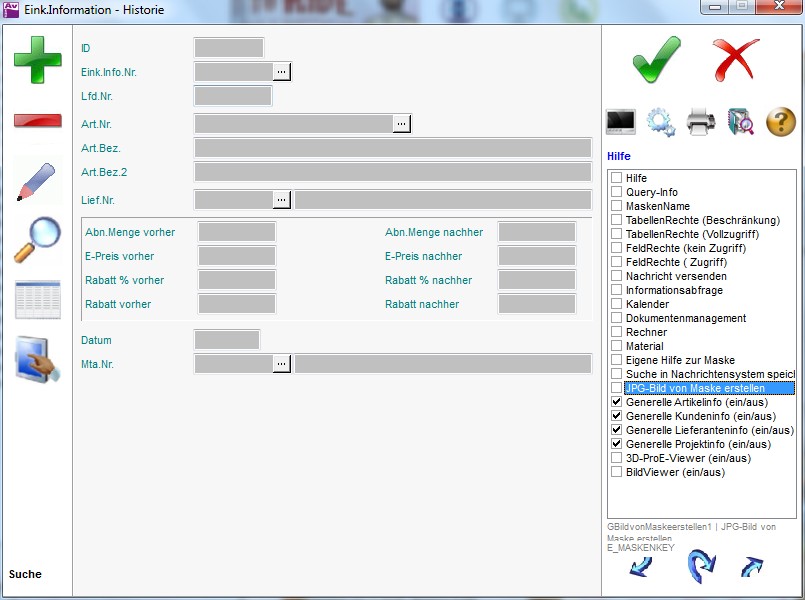Click the red minus delete record icon
Screen dimensions: 805x600
point(37,121)
